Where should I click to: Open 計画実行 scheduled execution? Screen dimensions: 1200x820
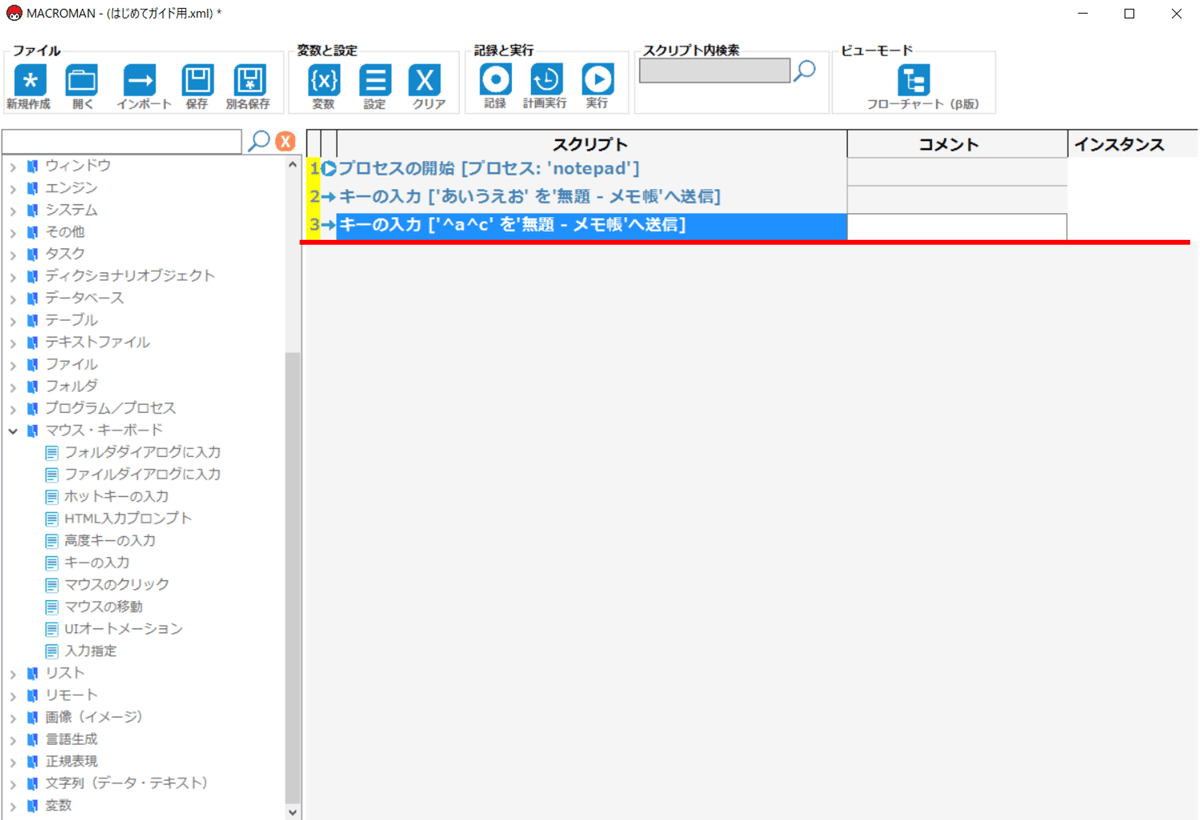click(x=546, y=87)
